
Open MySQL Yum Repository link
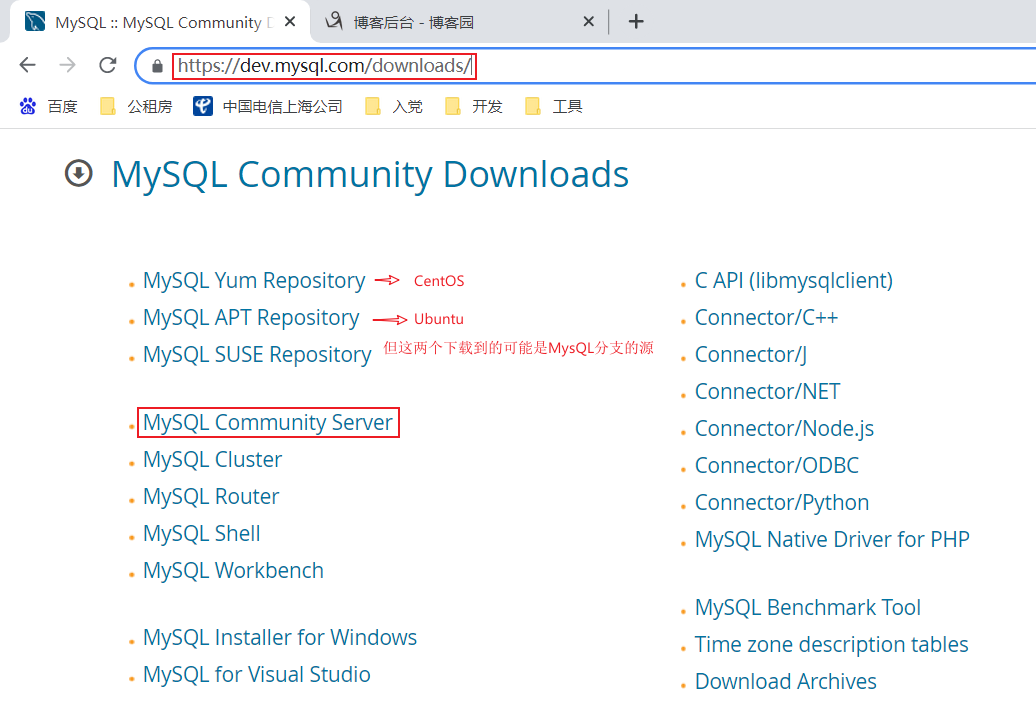pos(254,281)
